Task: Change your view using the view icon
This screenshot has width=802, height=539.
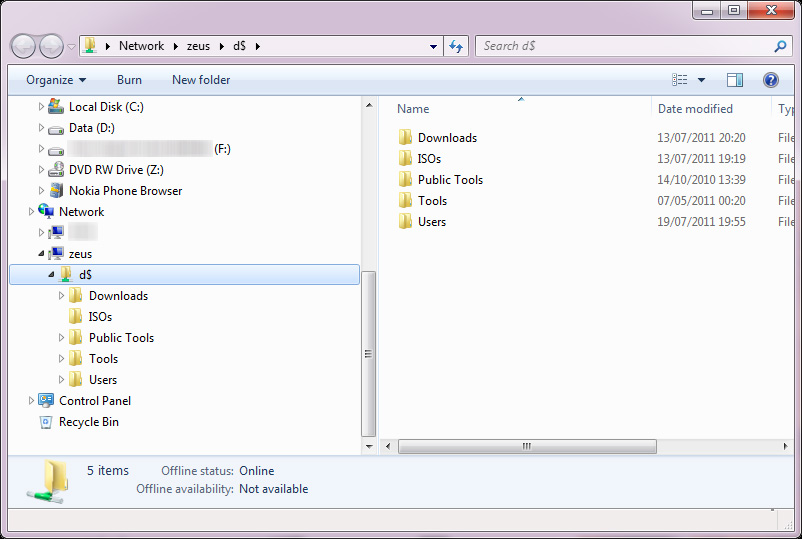Action: [679, 80]
